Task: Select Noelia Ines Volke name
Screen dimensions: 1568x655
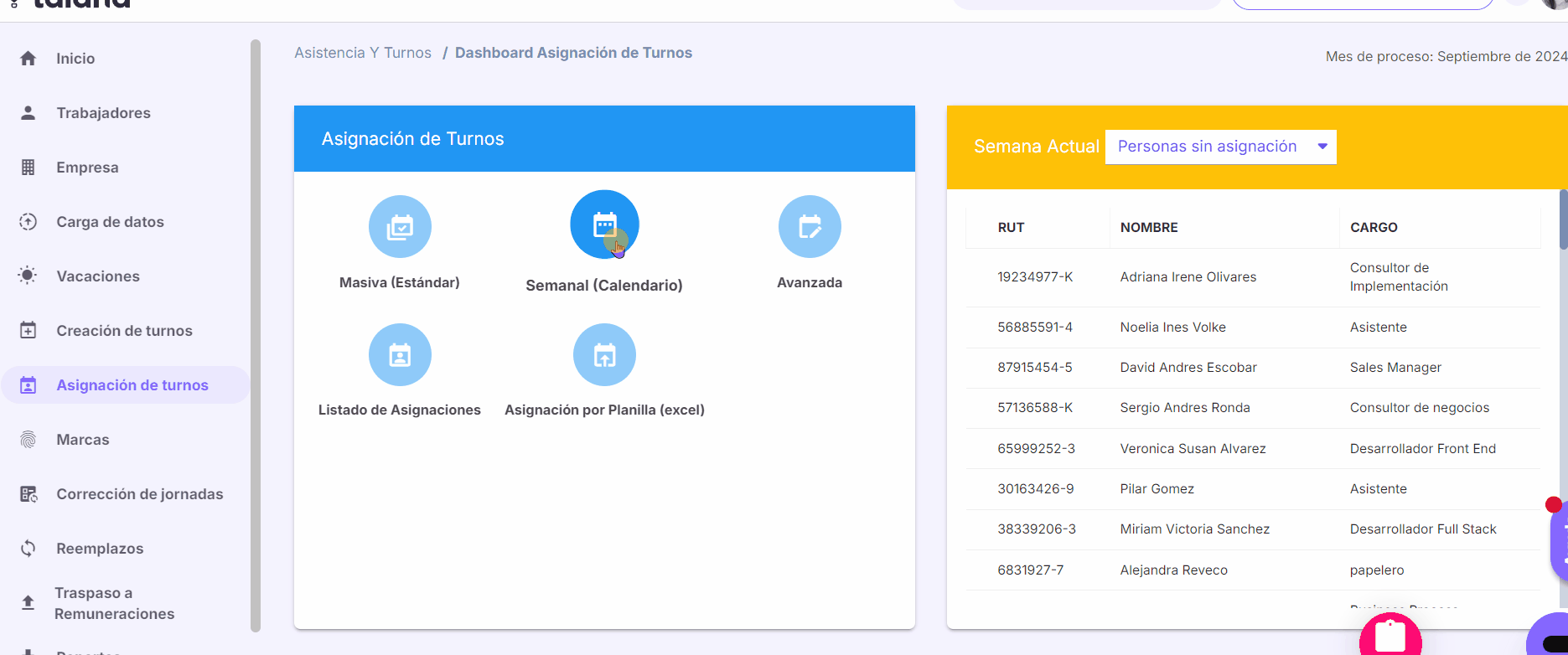Action: [x=1173, y=327]
